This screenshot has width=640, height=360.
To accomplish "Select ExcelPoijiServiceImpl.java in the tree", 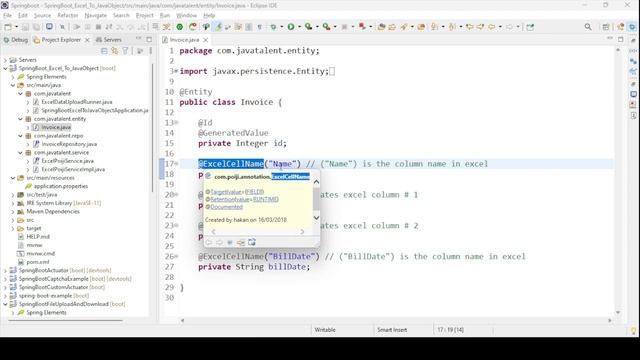I will [x=73, y=169].
